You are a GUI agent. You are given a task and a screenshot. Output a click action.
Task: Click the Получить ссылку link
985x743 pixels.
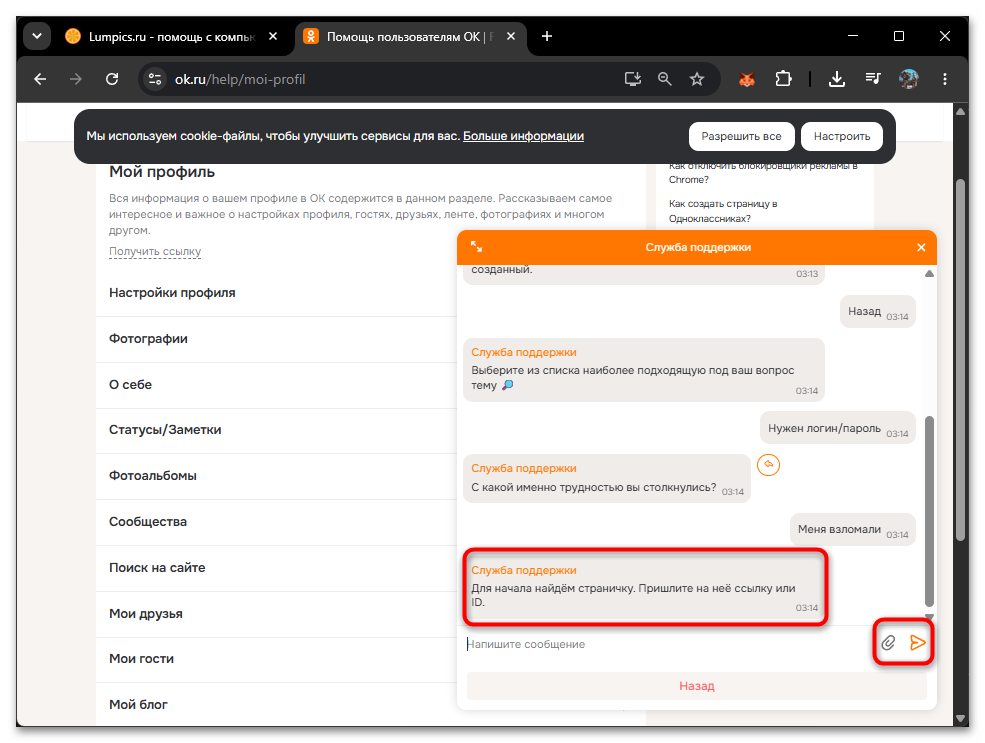(155, 251)
